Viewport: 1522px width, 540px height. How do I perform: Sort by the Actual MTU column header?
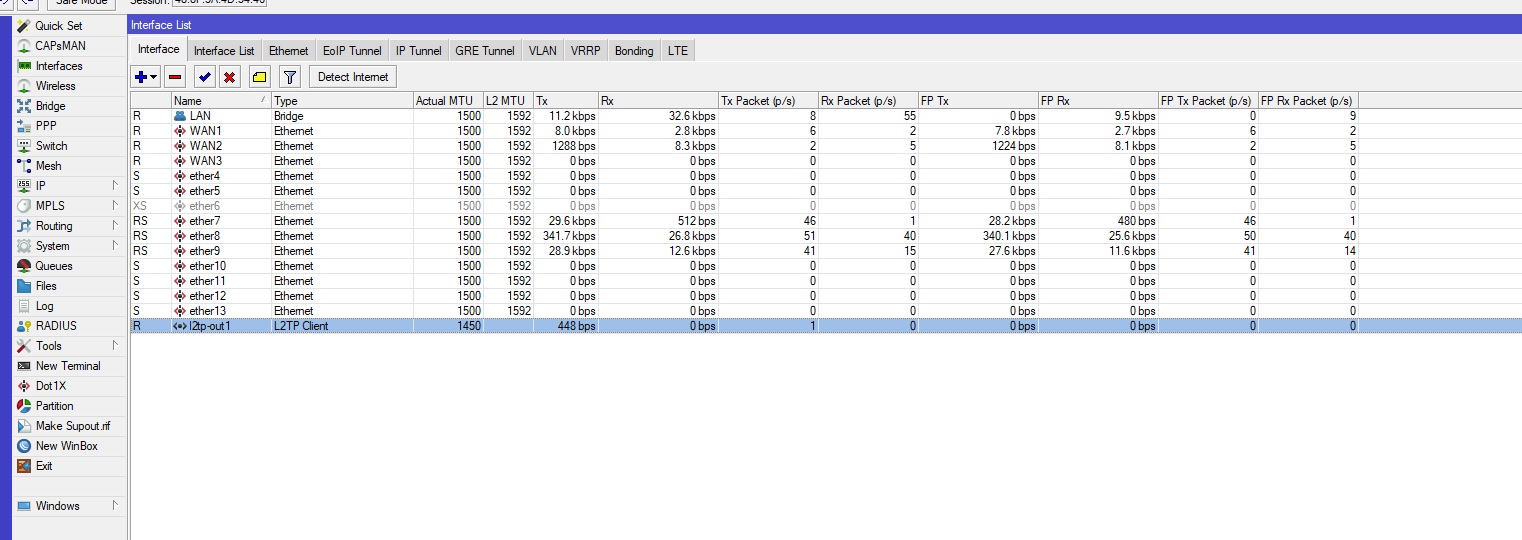[448, 101]
